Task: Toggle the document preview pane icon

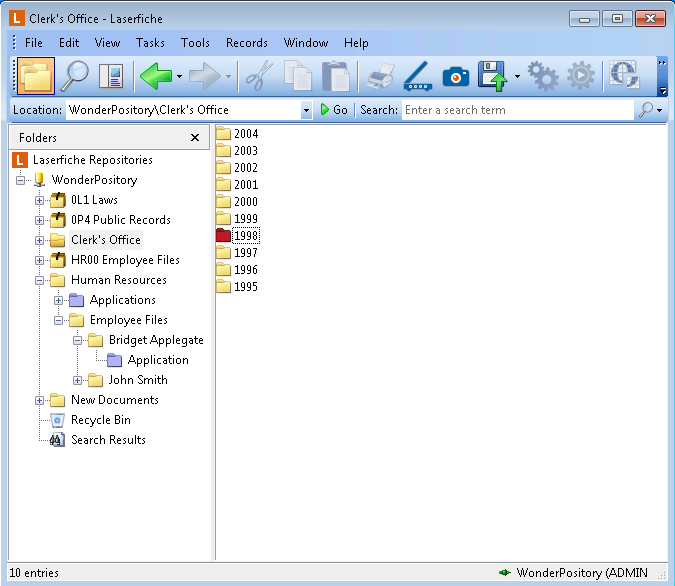Action: point(111,76)
